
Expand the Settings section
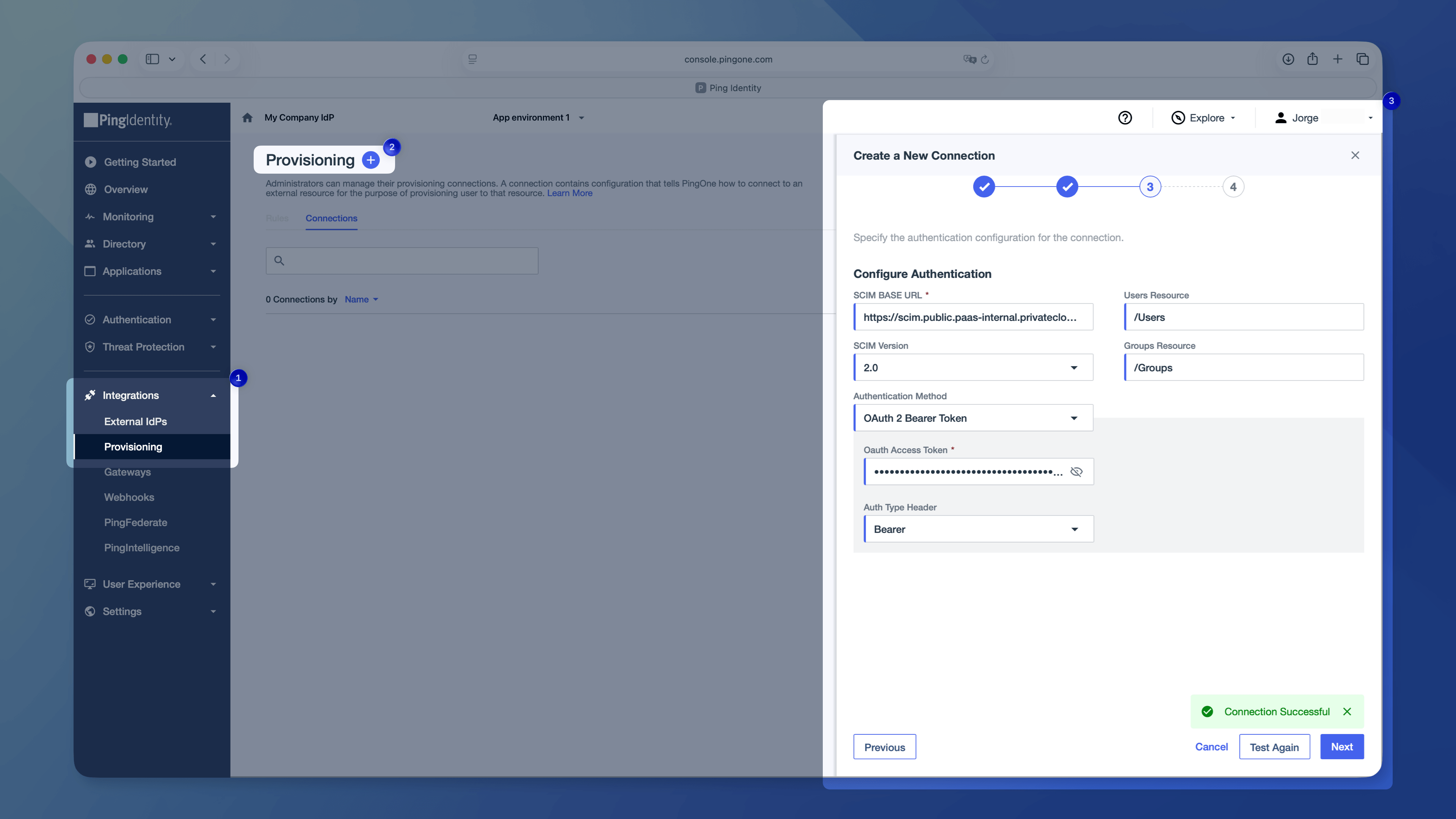coord(213,612)
